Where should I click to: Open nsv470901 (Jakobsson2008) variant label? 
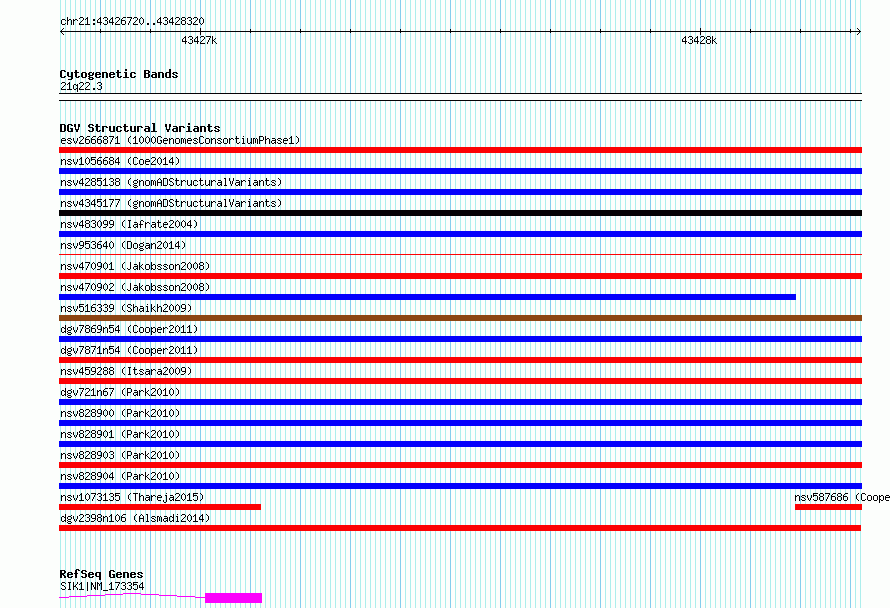pyautogui.click(x=135, y=266)
